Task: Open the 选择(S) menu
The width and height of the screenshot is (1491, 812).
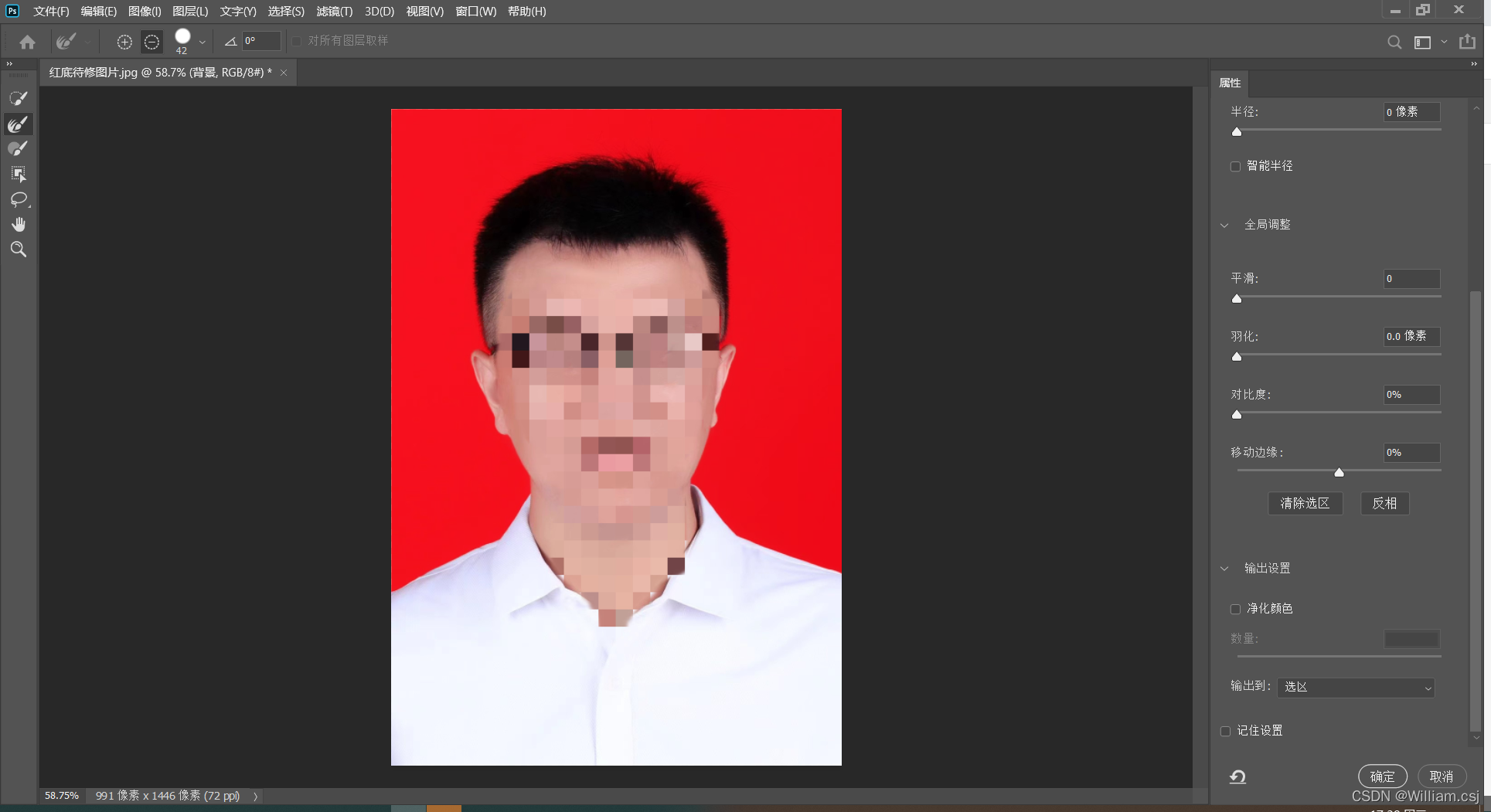Action: pos(286,12)
